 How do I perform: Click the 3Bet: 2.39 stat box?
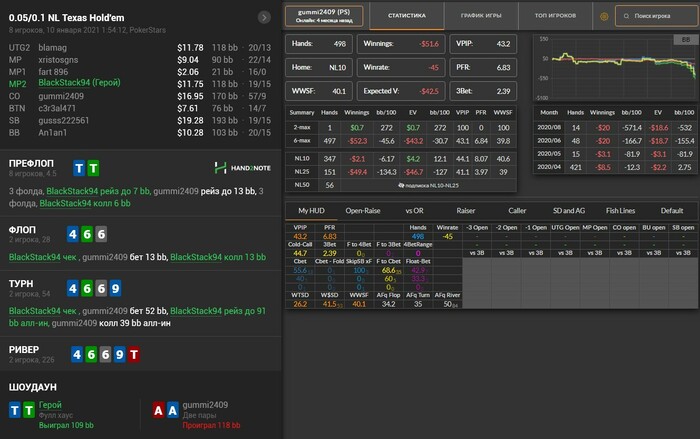click(483, 91)
